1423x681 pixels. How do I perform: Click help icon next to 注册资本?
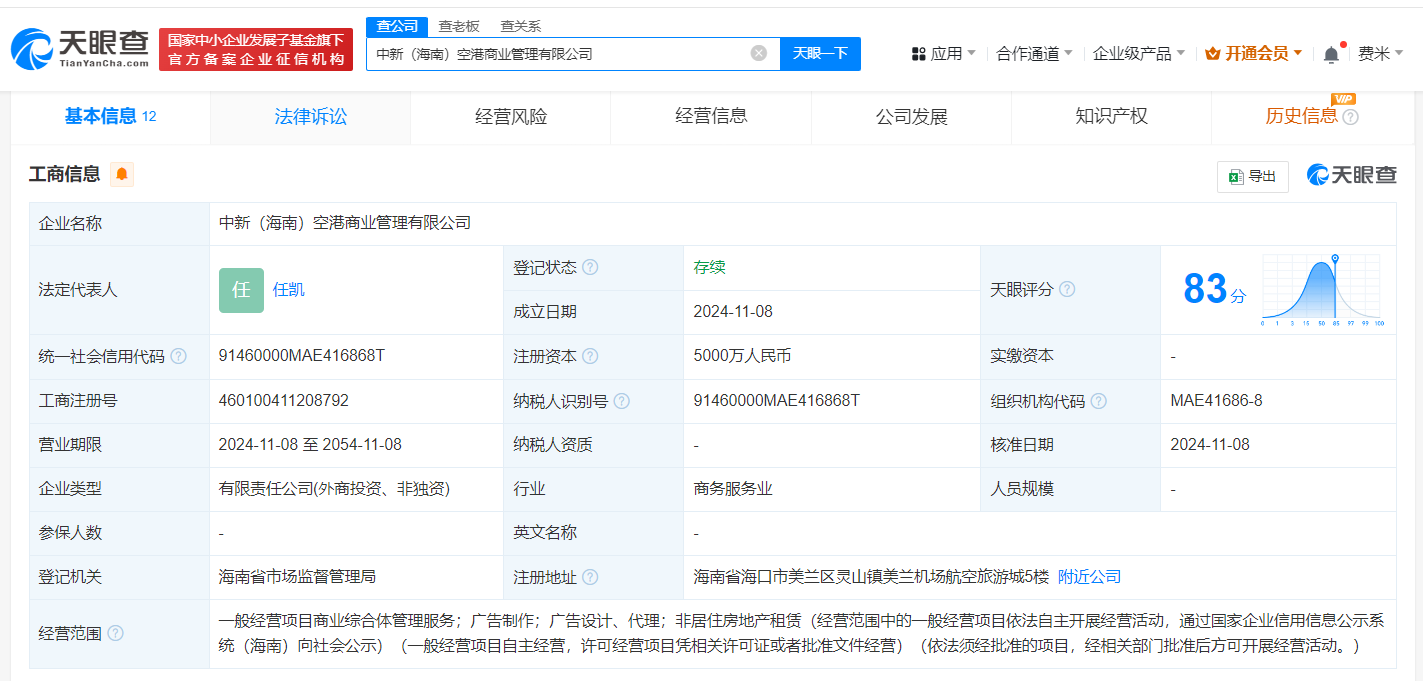(590, 357)
